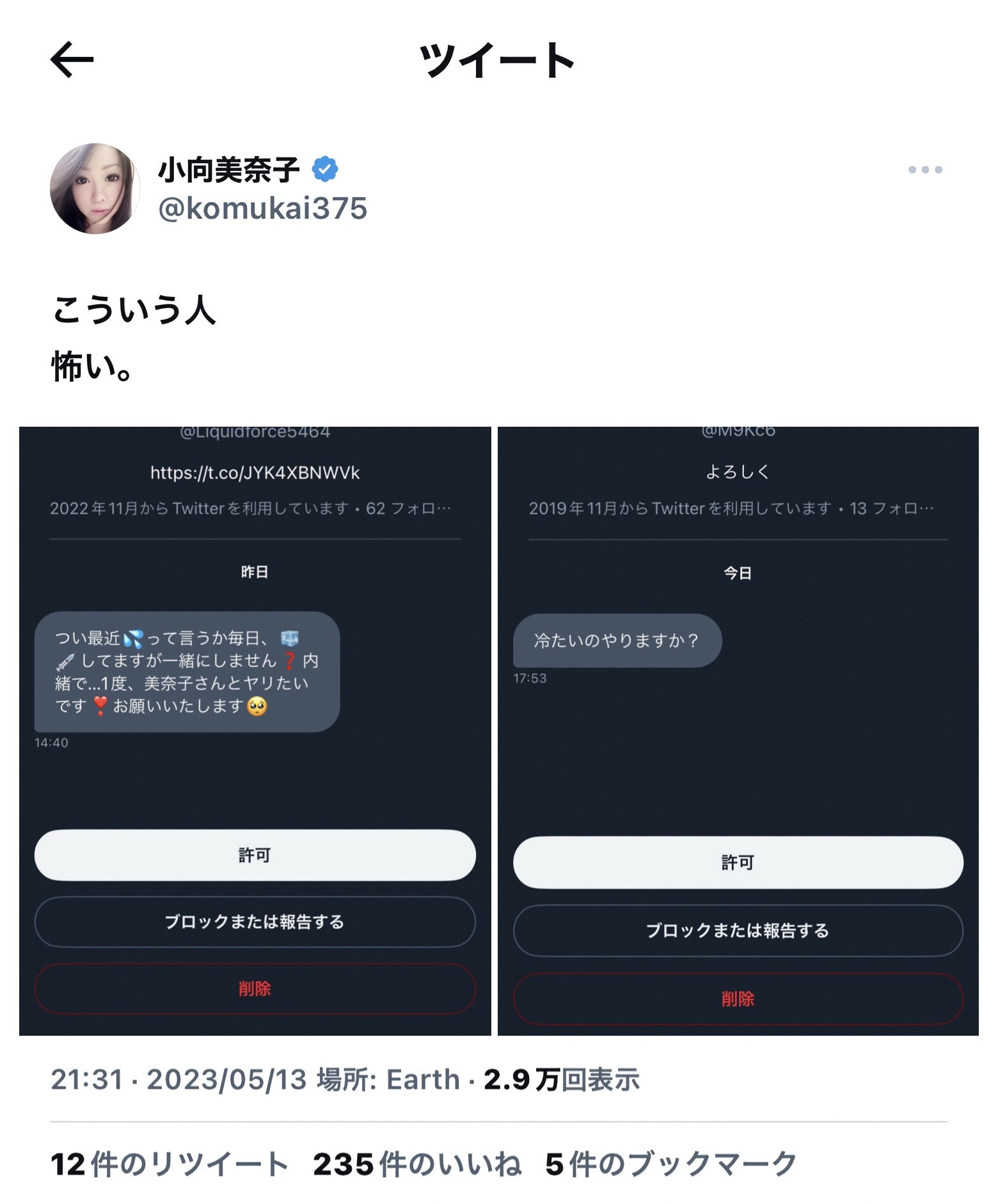Tap the 2.9万回表示 view count
The width and height of the screenshot is (998, 1204).
coord(561,1080)
